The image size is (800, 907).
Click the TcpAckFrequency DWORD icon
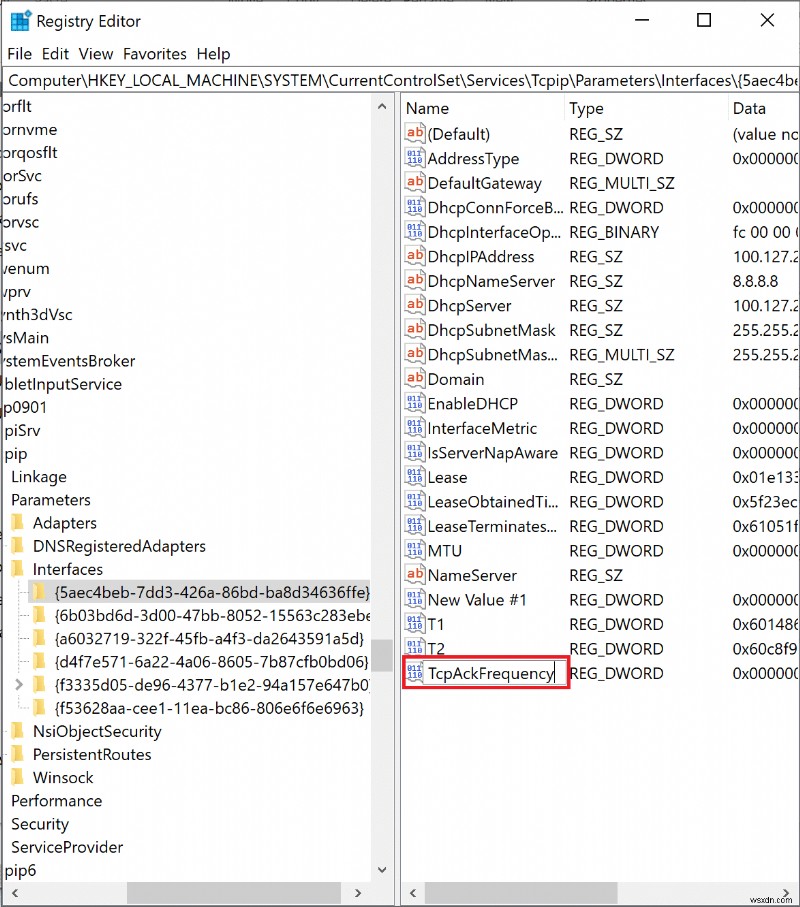[x=415, y=673]
